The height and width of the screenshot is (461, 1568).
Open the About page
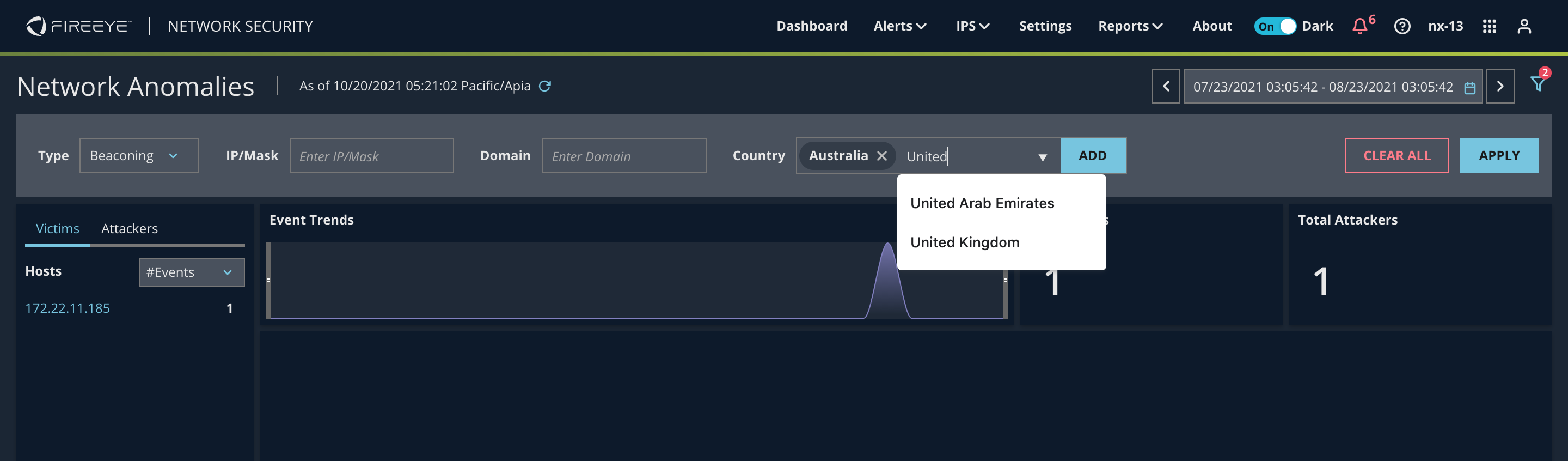click(1211, 26)
